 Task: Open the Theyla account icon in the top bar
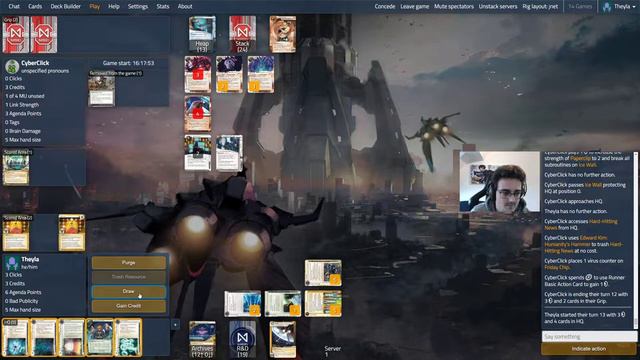tap(607, 7)
